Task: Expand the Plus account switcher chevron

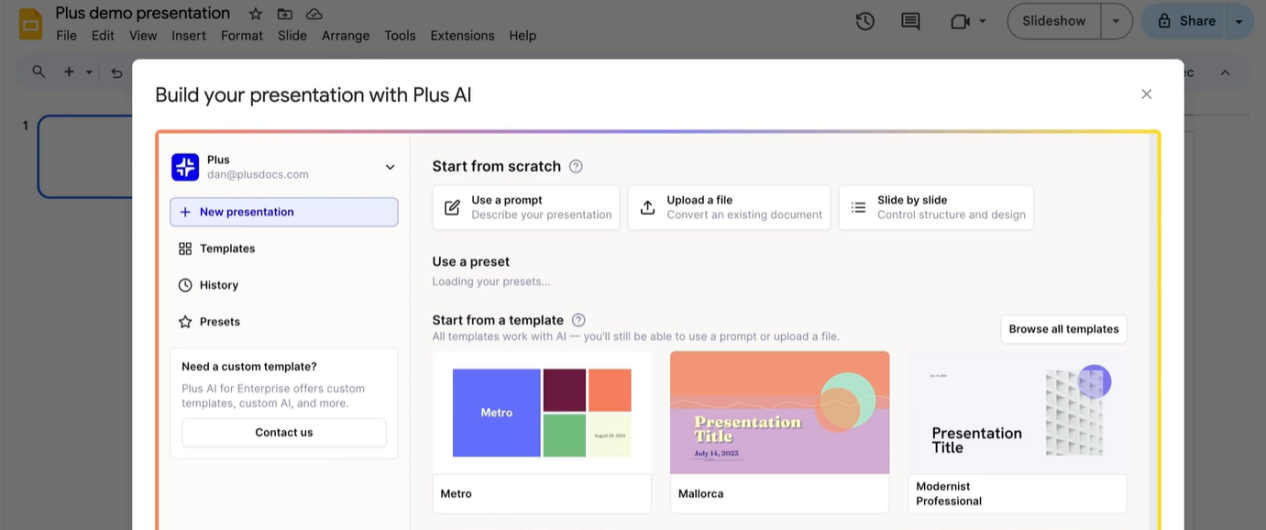Action: click(390, 167)
